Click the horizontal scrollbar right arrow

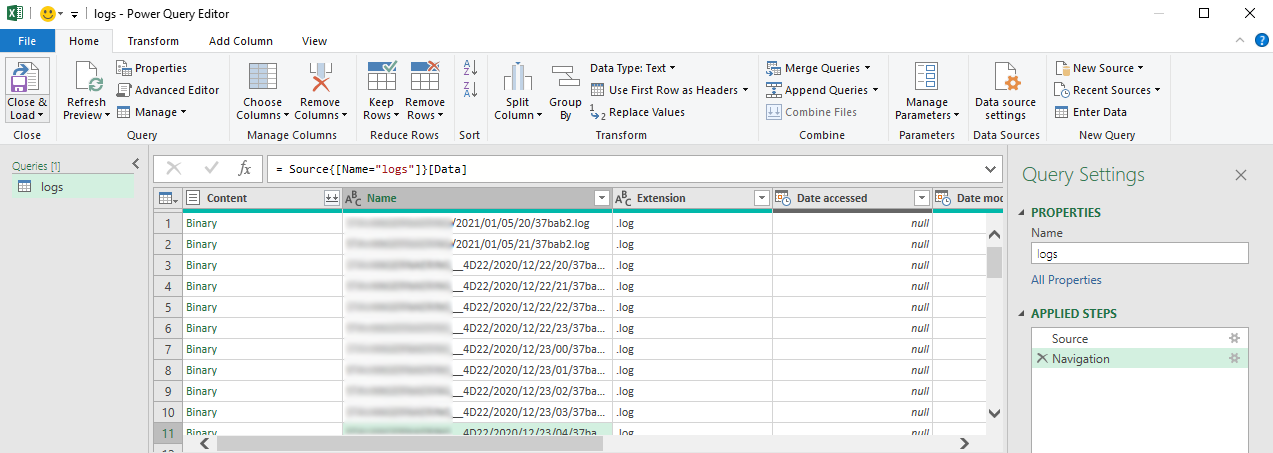pos(963,443)
